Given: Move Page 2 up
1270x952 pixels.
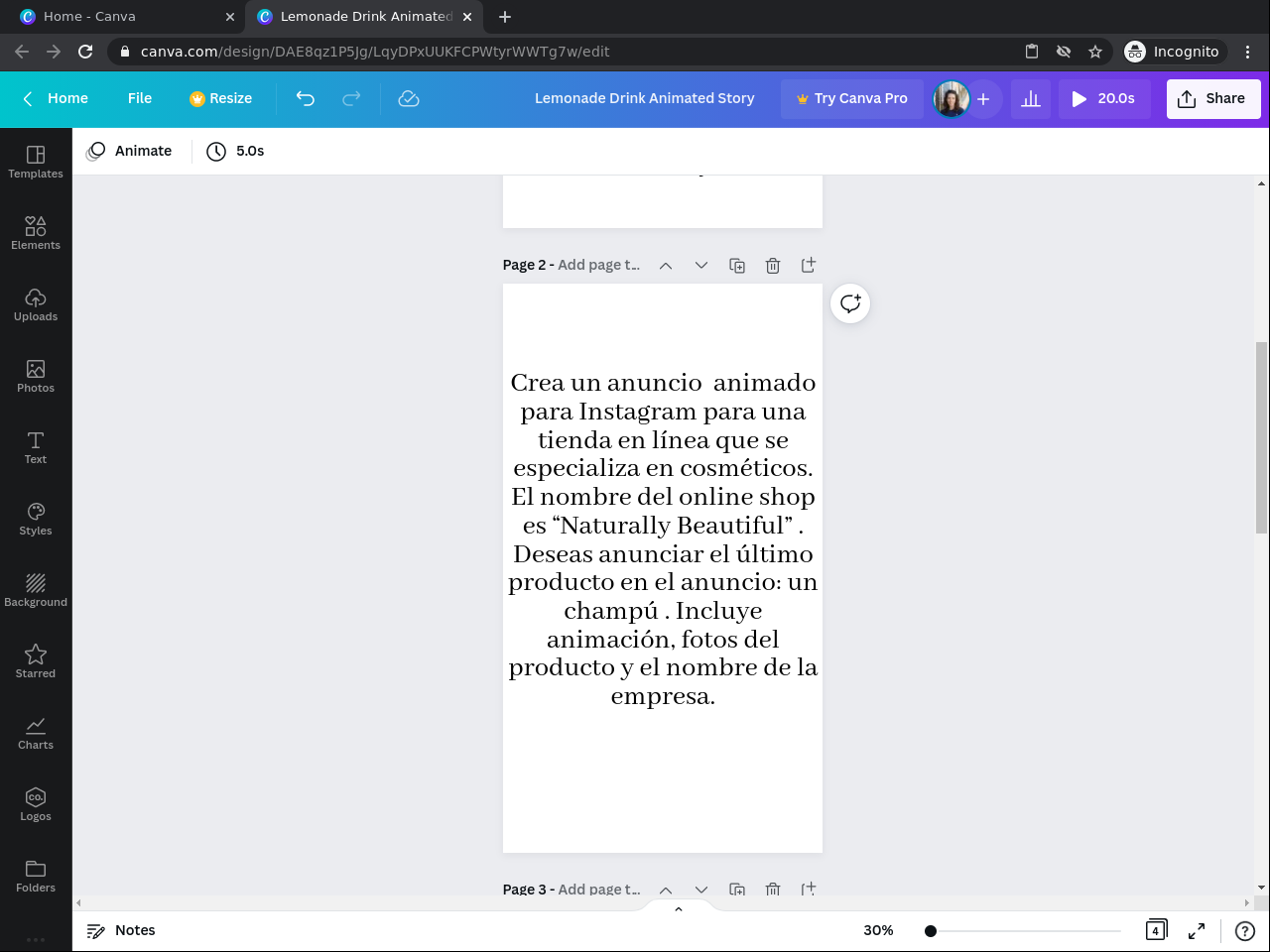Looking at the screenshot, I should click(x=666, y=265).
